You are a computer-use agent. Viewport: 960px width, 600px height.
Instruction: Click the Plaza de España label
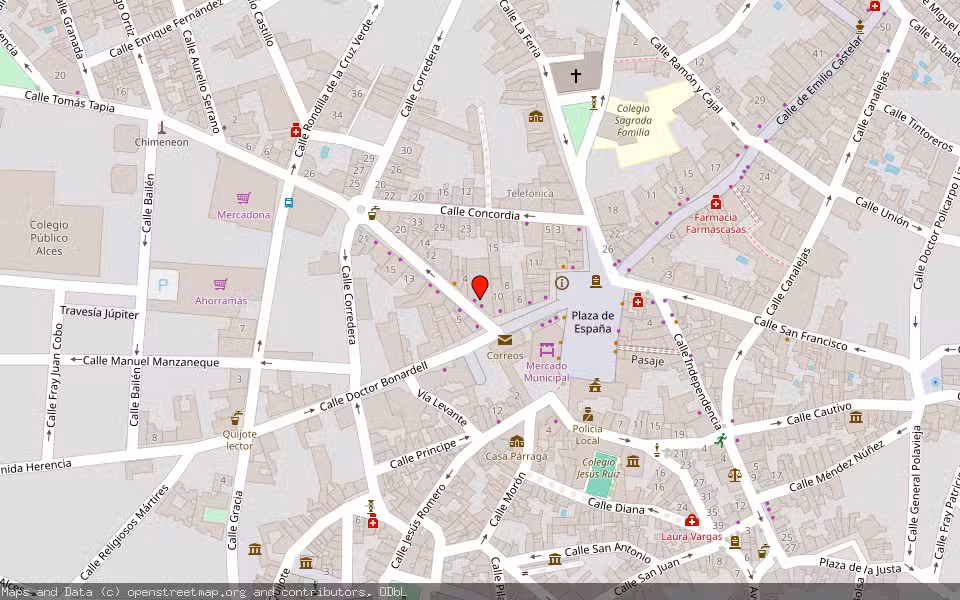coord(593,322)
